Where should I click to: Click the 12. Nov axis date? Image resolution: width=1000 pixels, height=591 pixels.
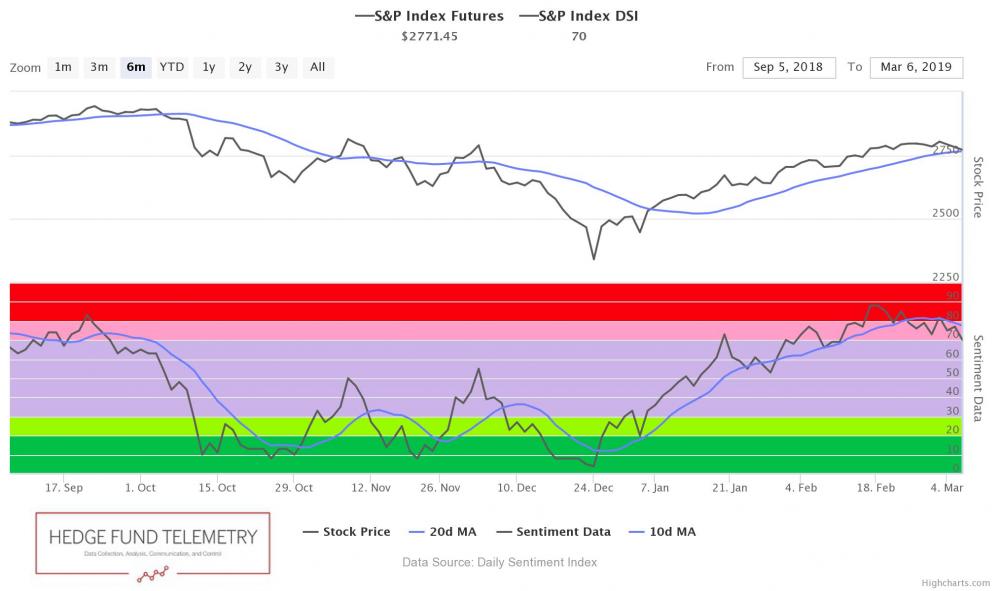[x=371, y=488]
